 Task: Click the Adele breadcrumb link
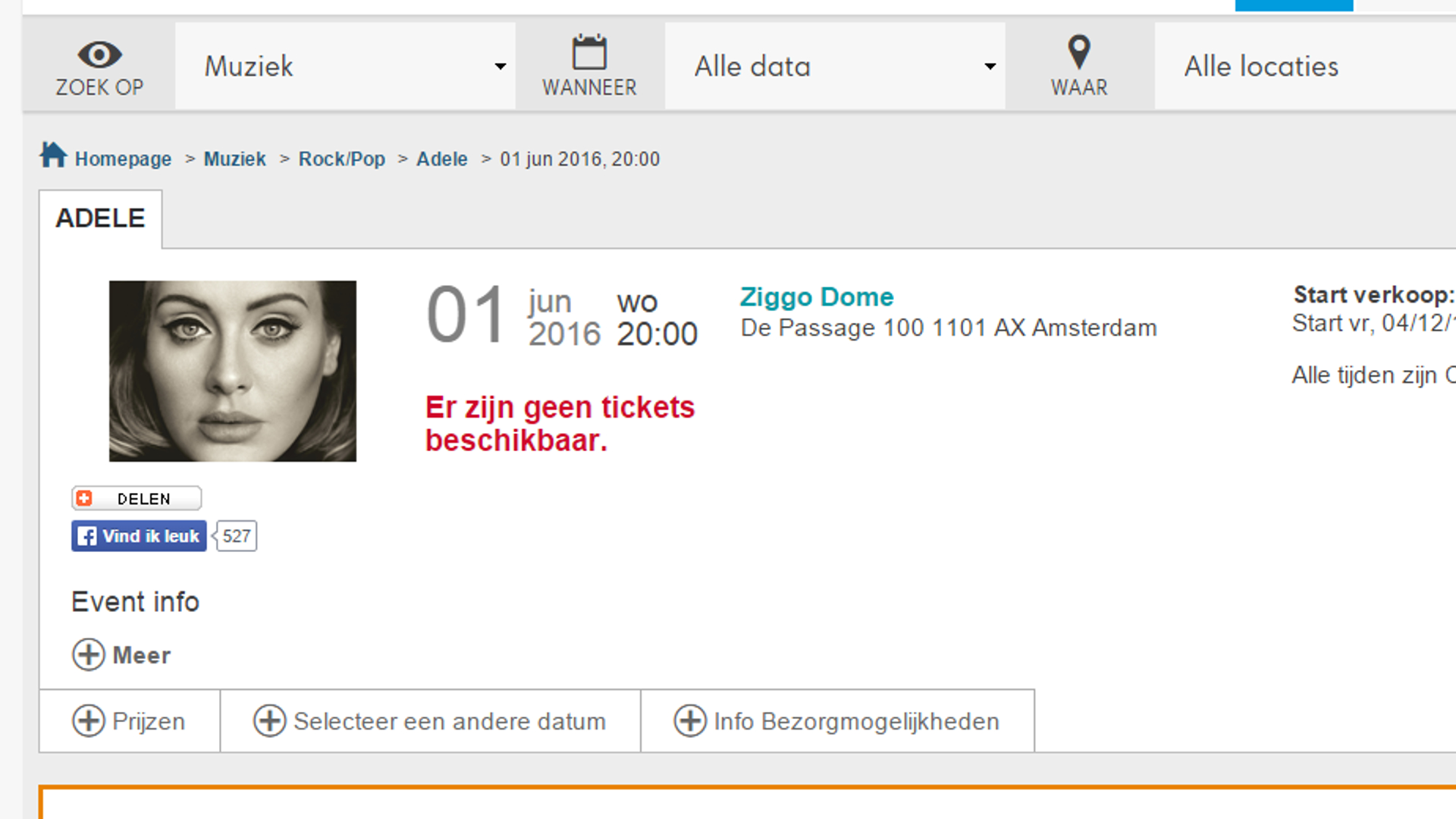(x=441, y=159)
